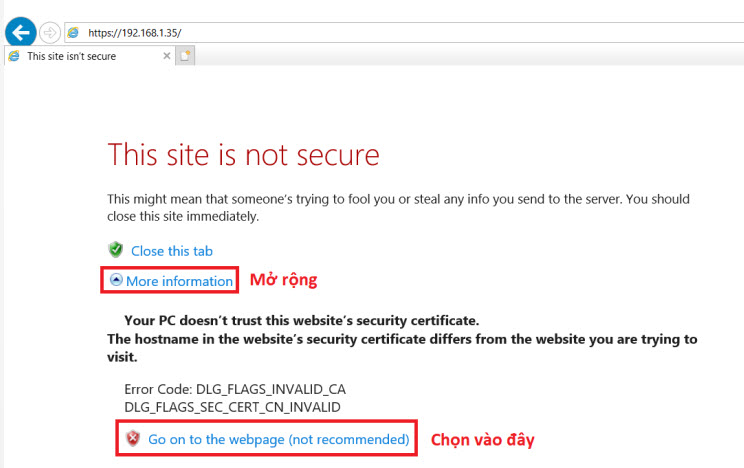Open a new tab with the blank tab button

[185, 56]
